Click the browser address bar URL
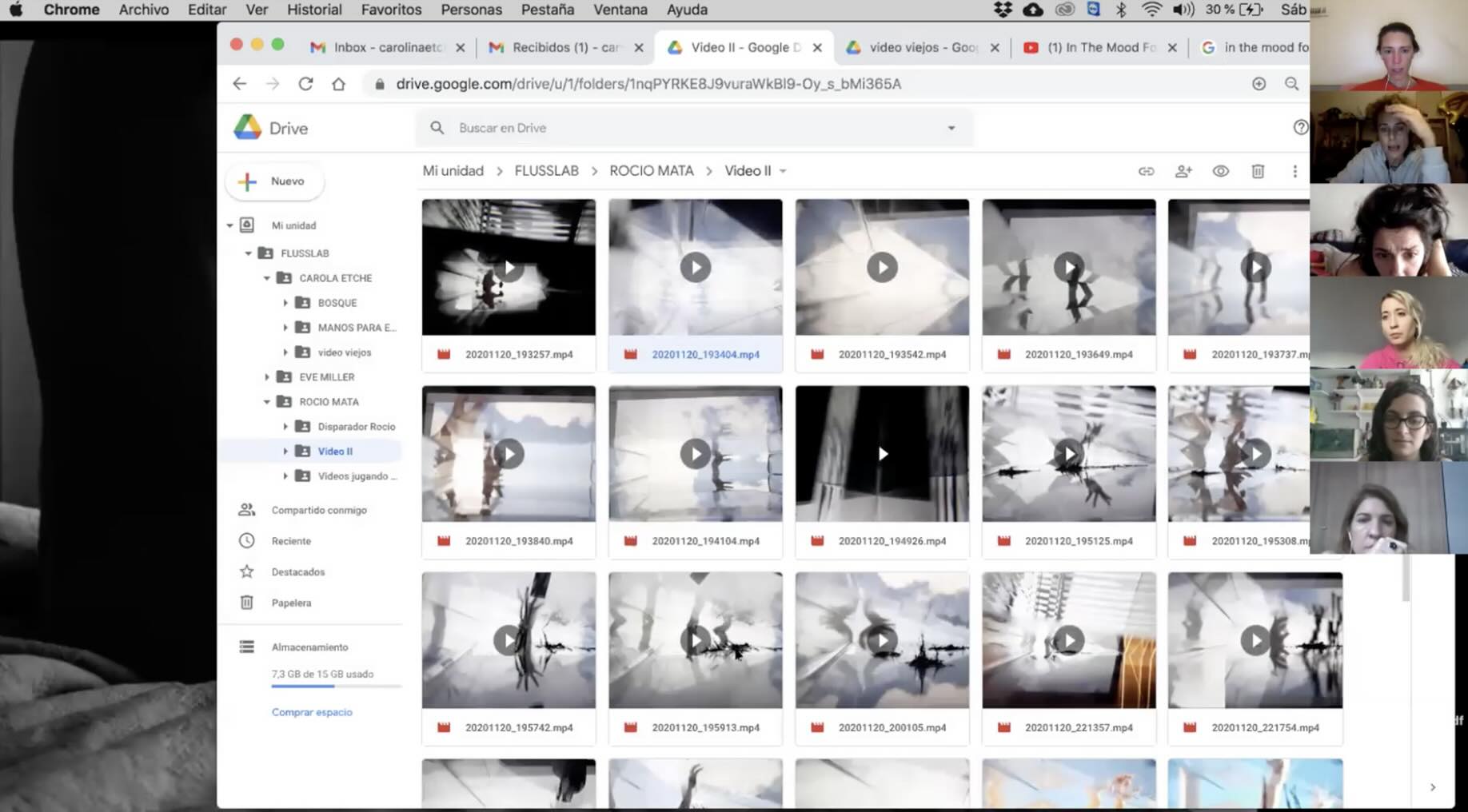1468x812 pixels. 648,83
